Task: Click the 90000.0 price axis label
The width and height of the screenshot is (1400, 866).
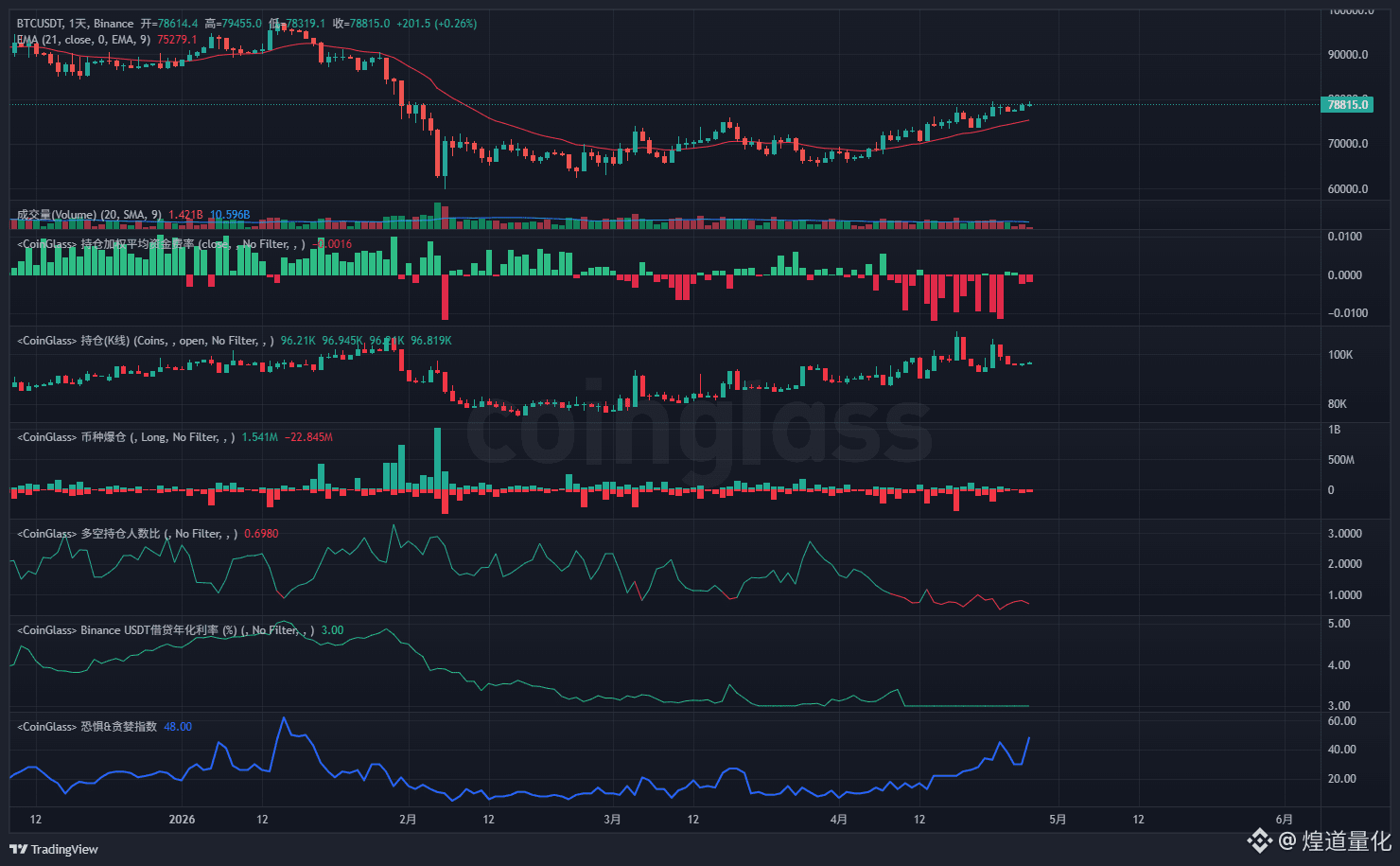Action: (1348, 55)
